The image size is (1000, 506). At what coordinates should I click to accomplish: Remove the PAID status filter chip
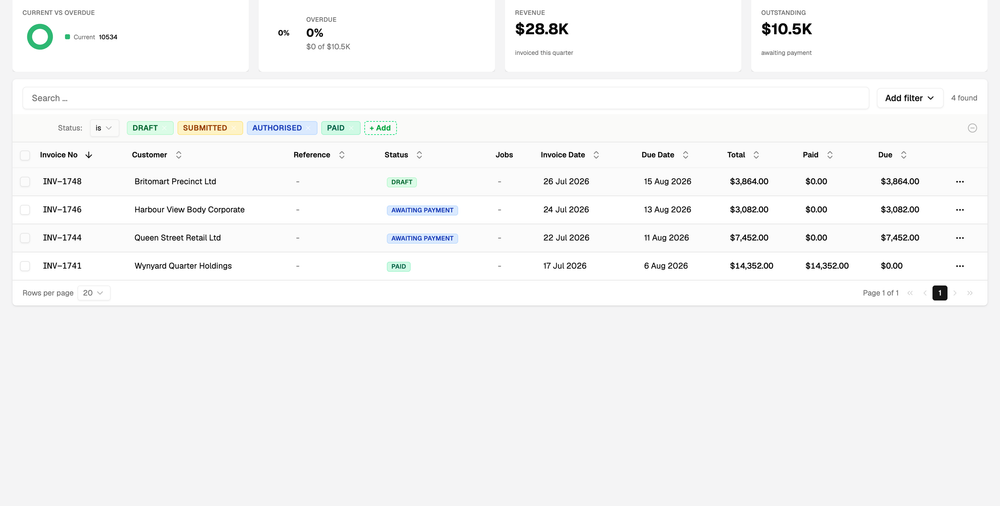(x=351, y=128)
